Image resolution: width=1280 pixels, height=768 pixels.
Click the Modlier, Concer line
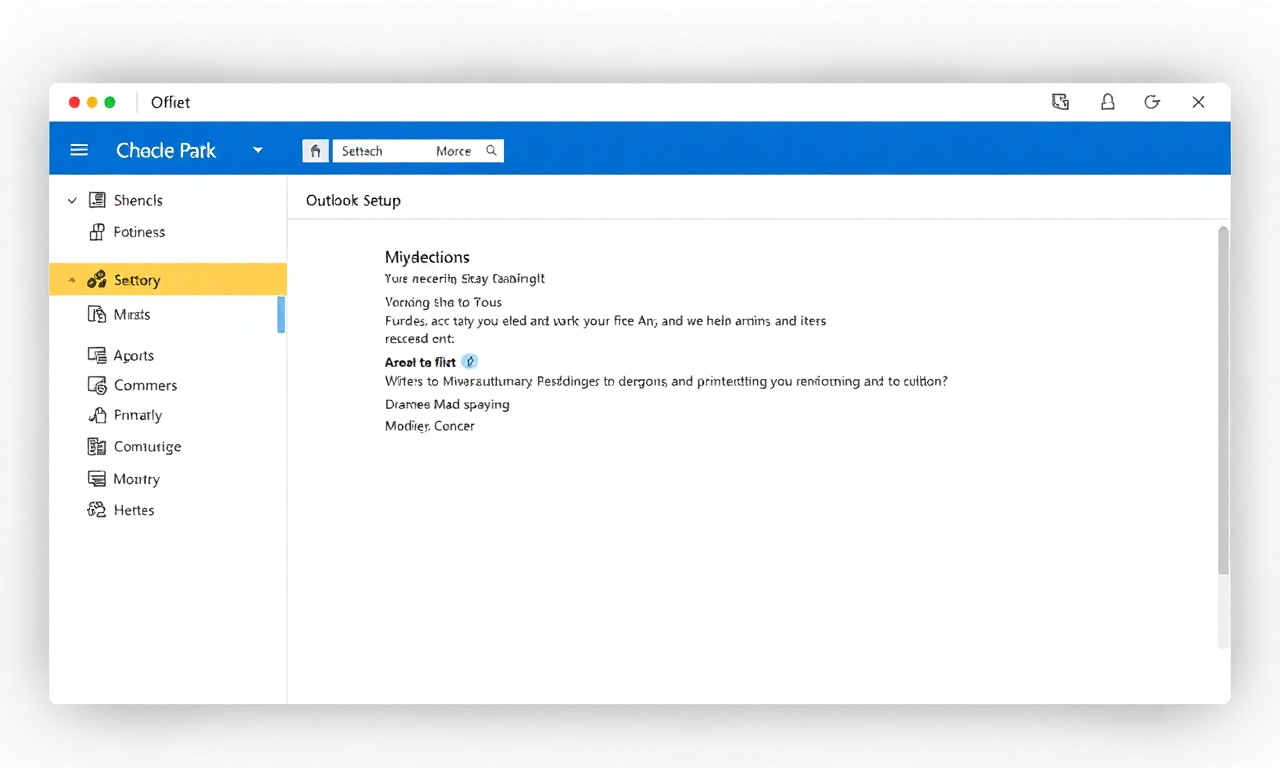click(430, 426)
